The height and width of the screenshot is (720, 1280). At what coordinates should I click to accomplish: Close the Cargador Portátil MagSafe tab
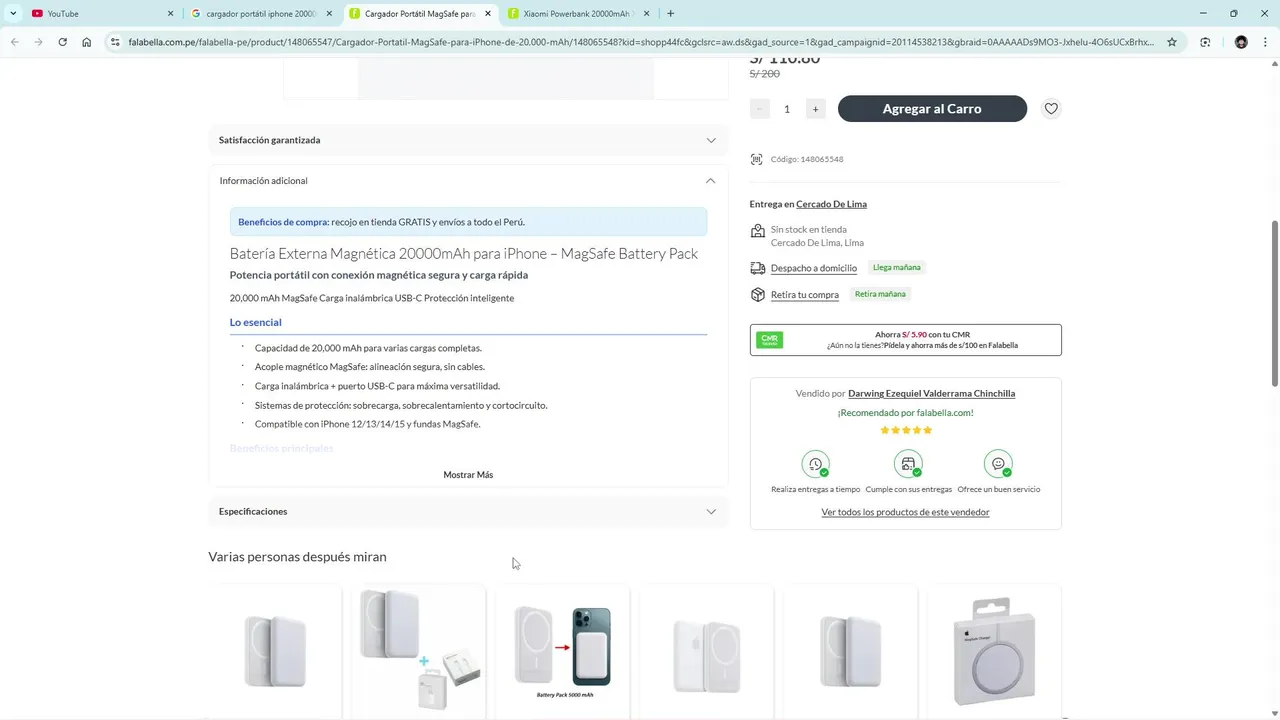click(x=488, y=14)
